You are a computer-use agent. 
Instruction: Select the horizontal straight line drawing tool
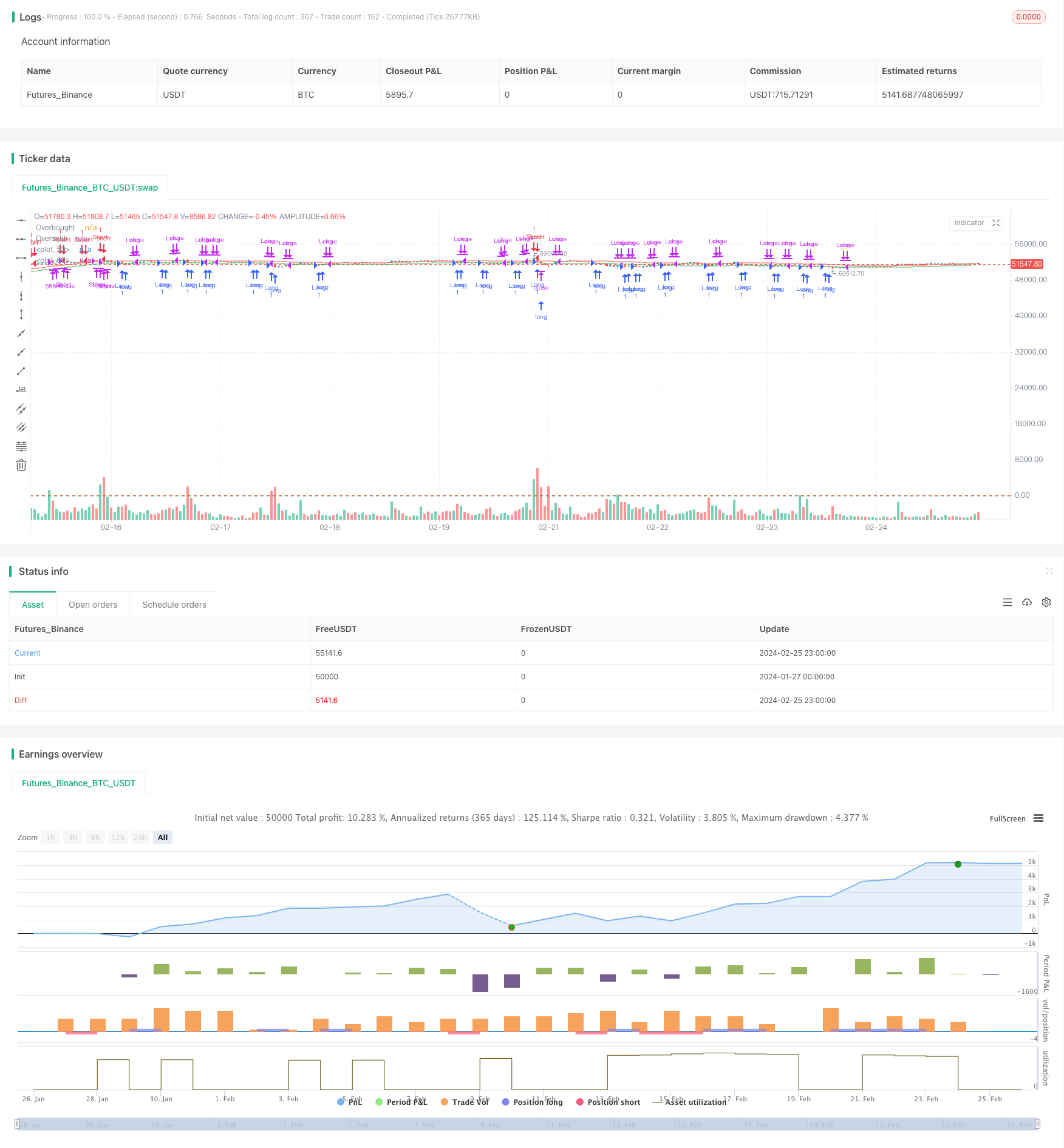tap(21, 220)
